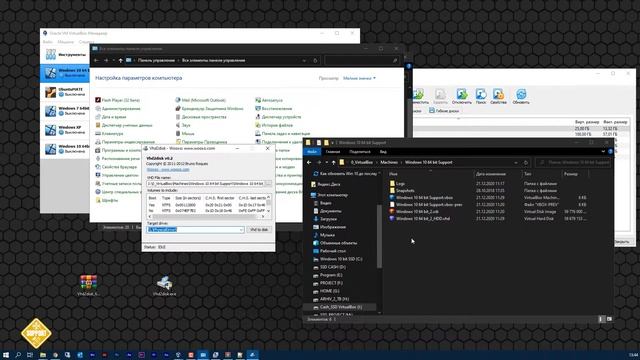Open Файл menu in VirtualBox Manager

(48, 42)
